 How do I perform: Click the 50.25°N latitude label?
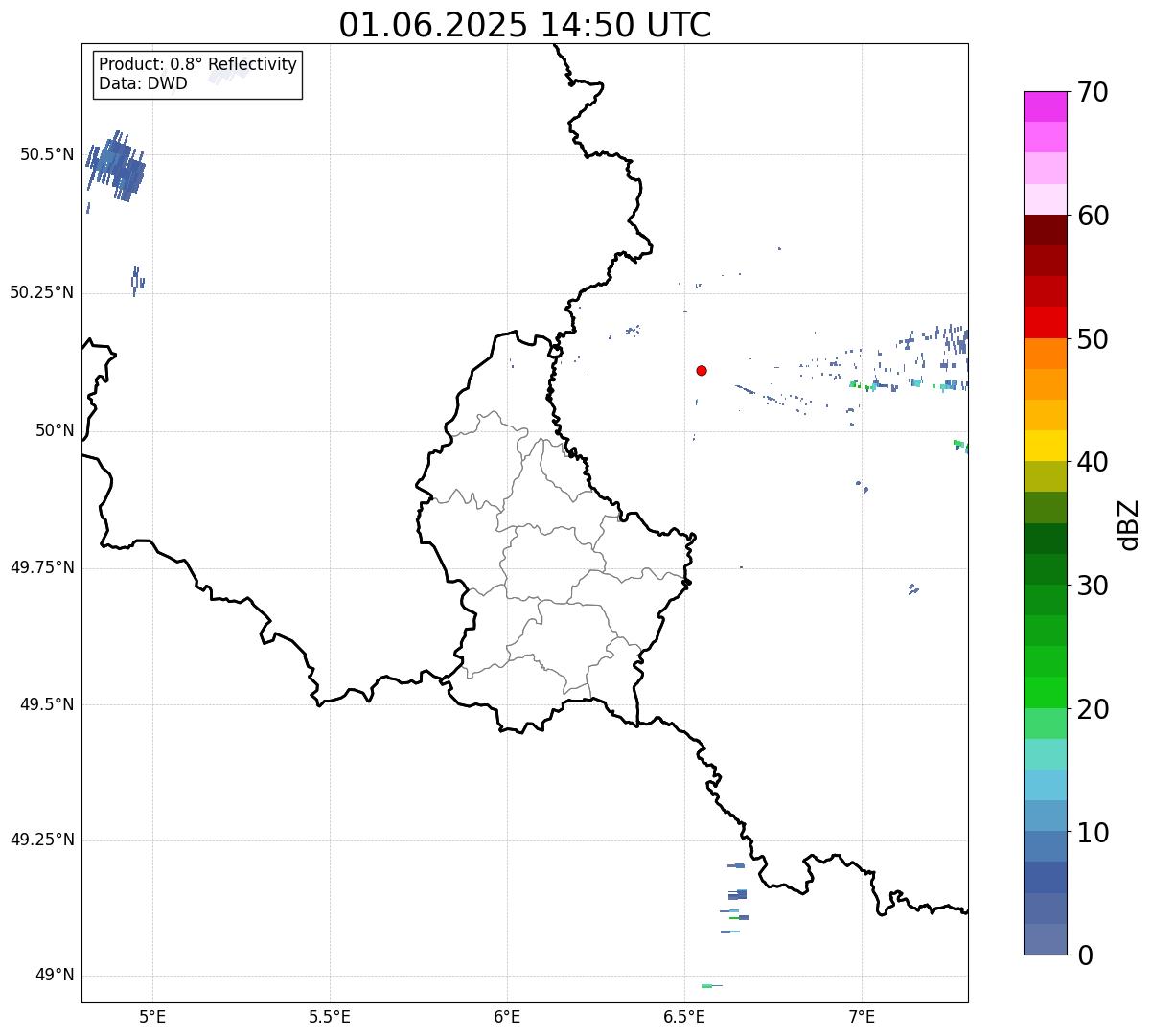[42, 292]
